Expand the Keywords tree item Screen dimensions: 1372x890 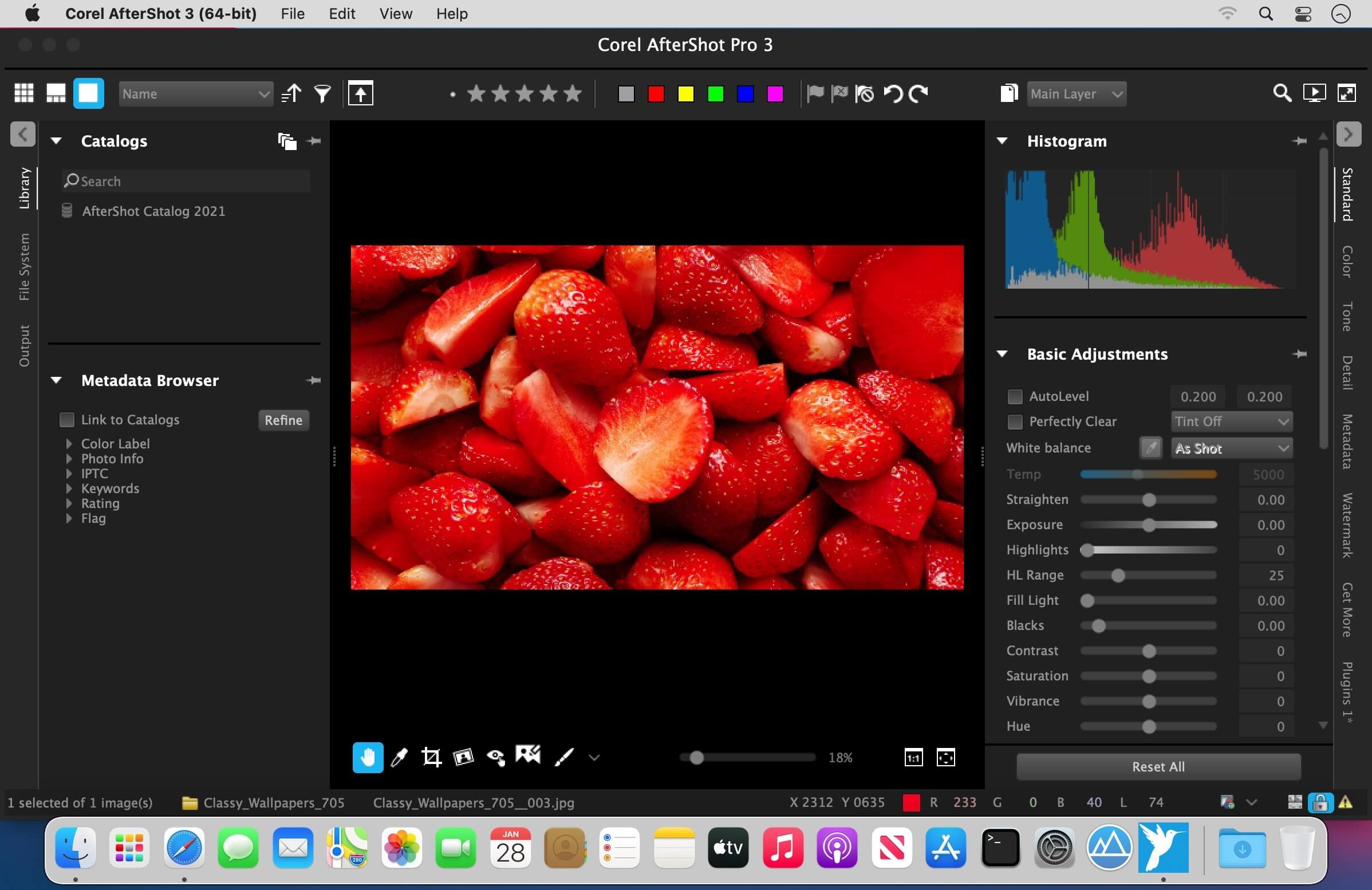click(69, 488)
